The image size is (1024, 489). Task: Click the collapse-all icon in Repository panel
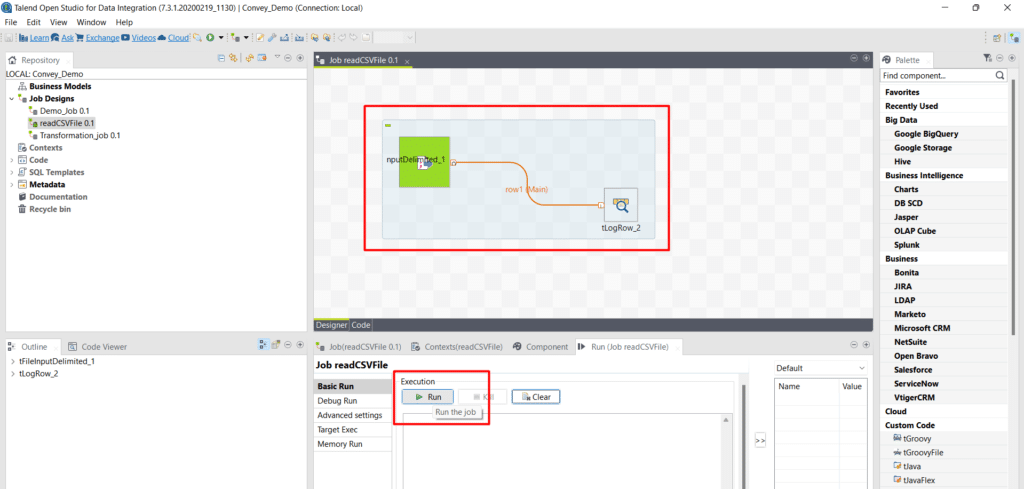click(221, 58)
